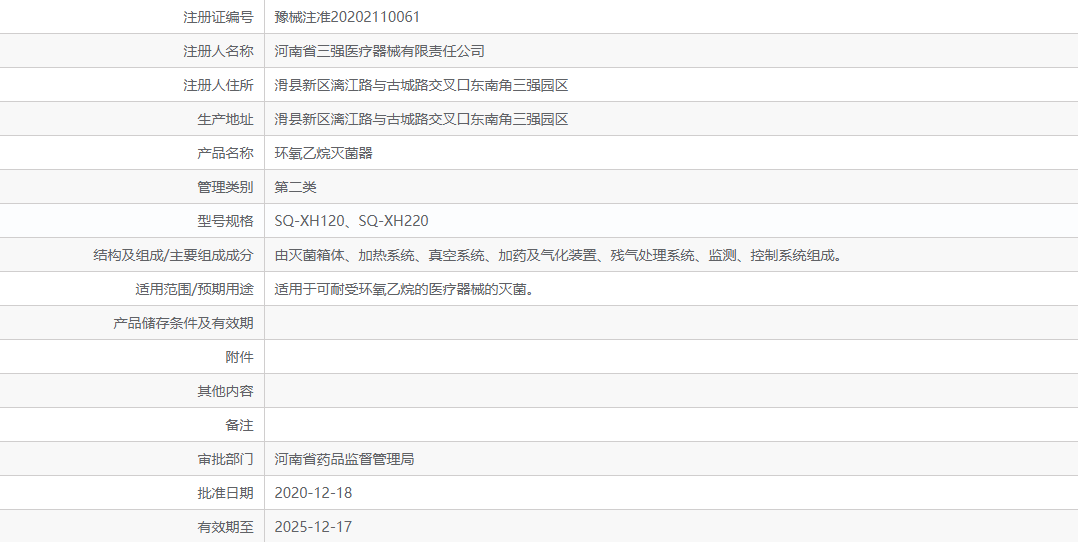
Task: Select the '注册证编号' label cell
Action: (132, 17)
